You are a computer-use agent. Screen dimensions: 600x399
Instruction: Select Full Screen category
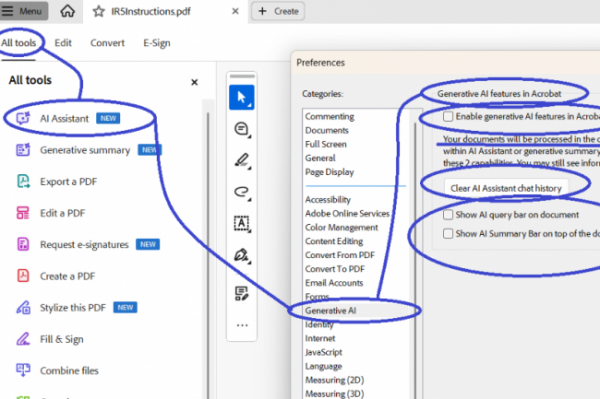(326, 144)
